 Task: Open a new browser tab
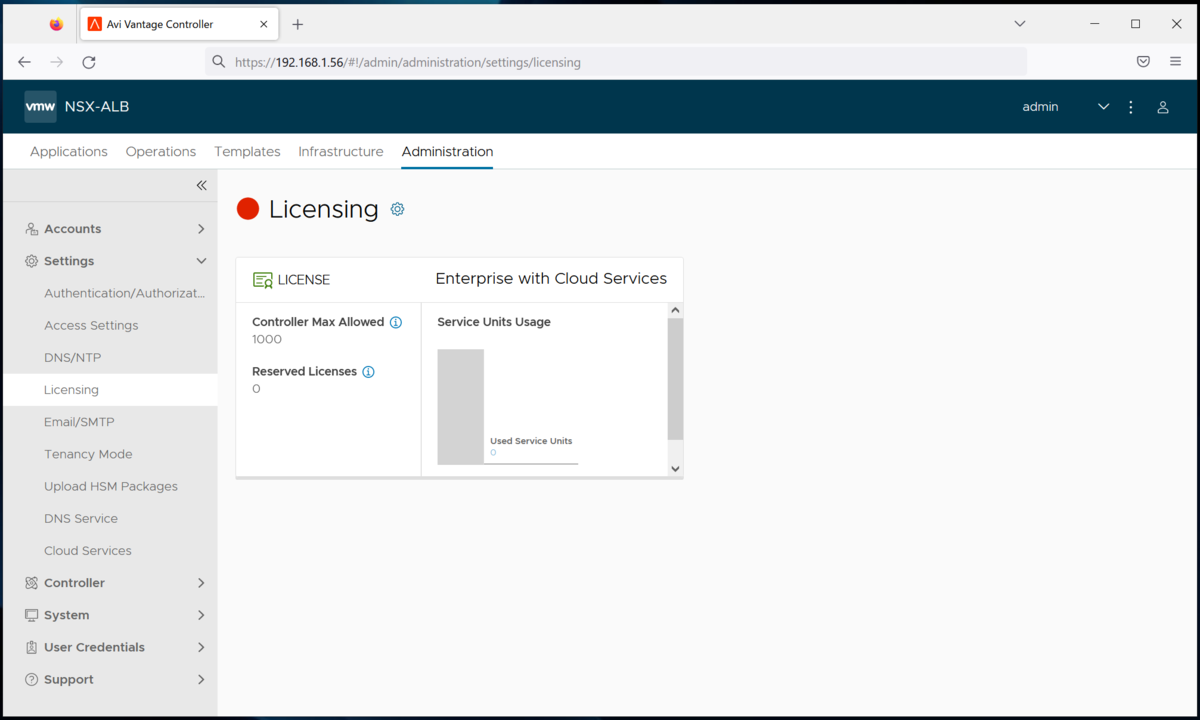point(298,24)
